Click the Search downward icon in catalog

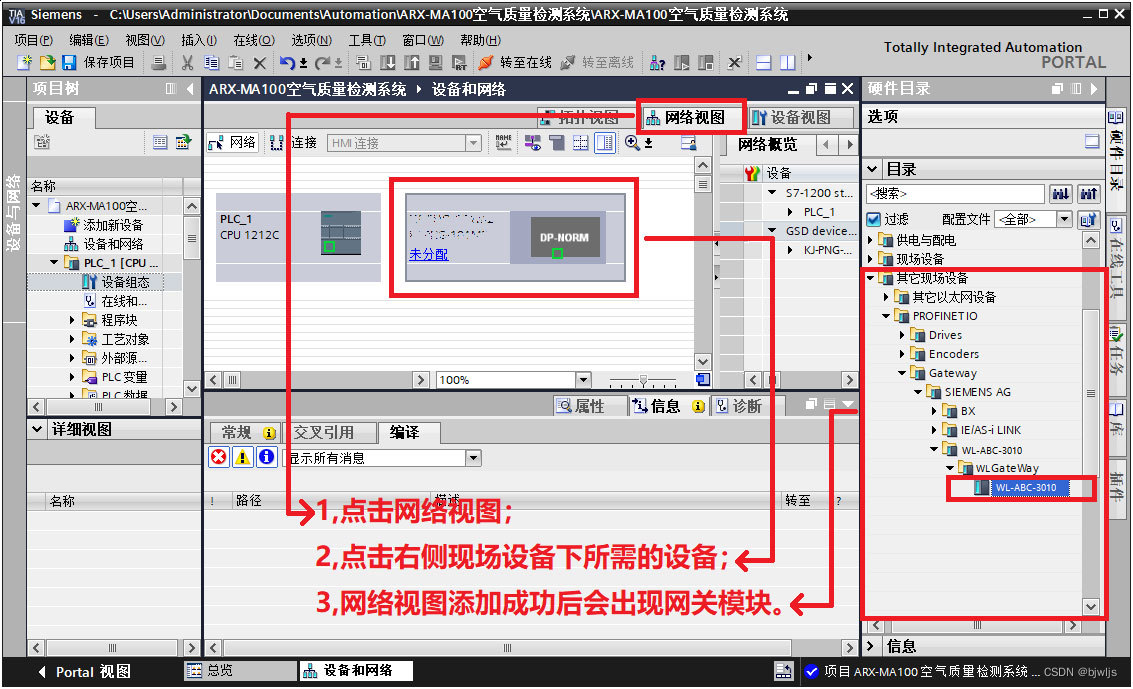pyautogui.click(x=1061, y=194)
